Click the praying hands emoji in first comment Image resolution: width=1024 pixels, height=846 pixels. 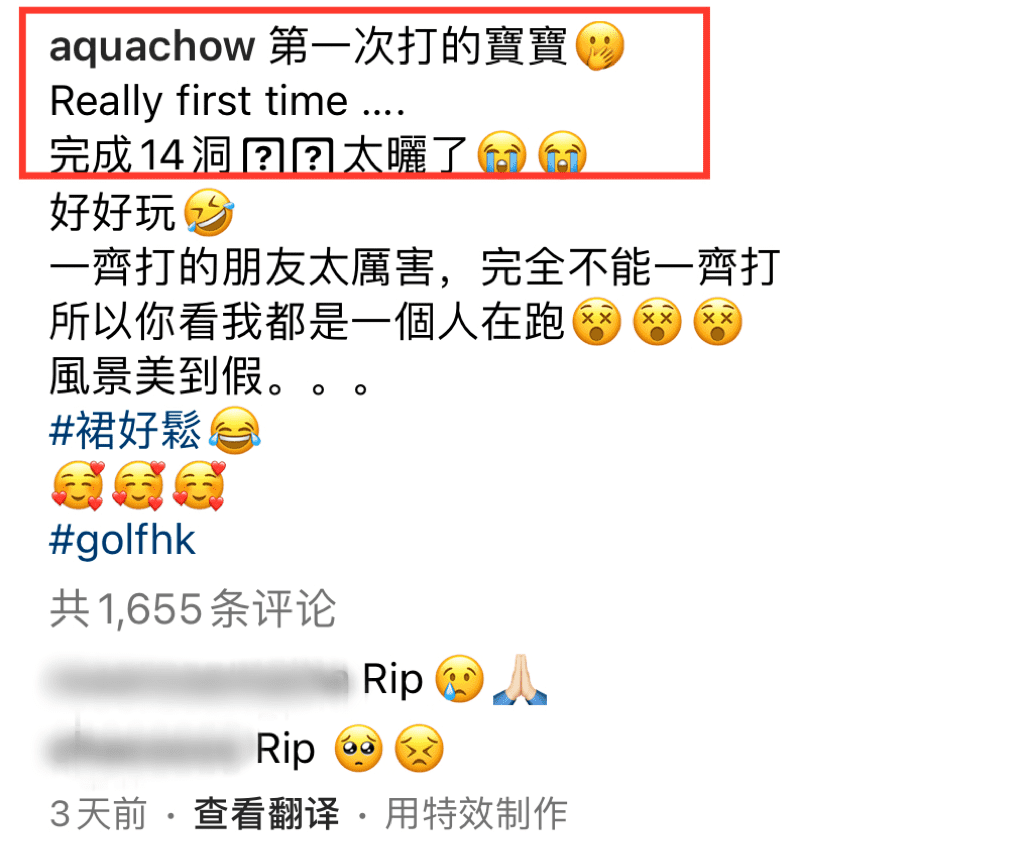click(x=520, y=679)
